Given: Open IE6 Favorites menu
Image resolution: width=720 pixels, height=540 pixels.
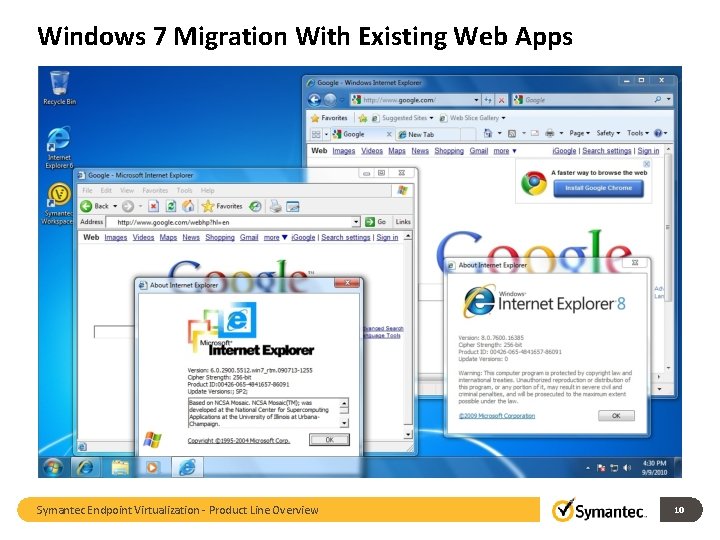Looking at the screenshot, I should 155,190.
